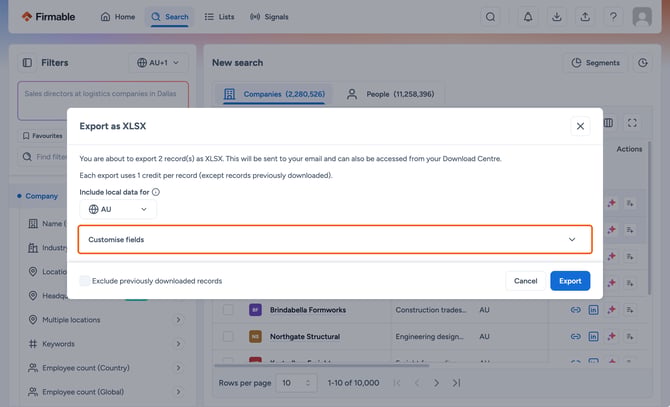Viewport: 670px width, 407px height.
Task: Click the AI sparkle icon for Northgate Structural
Action: click(x=611, y=337)
